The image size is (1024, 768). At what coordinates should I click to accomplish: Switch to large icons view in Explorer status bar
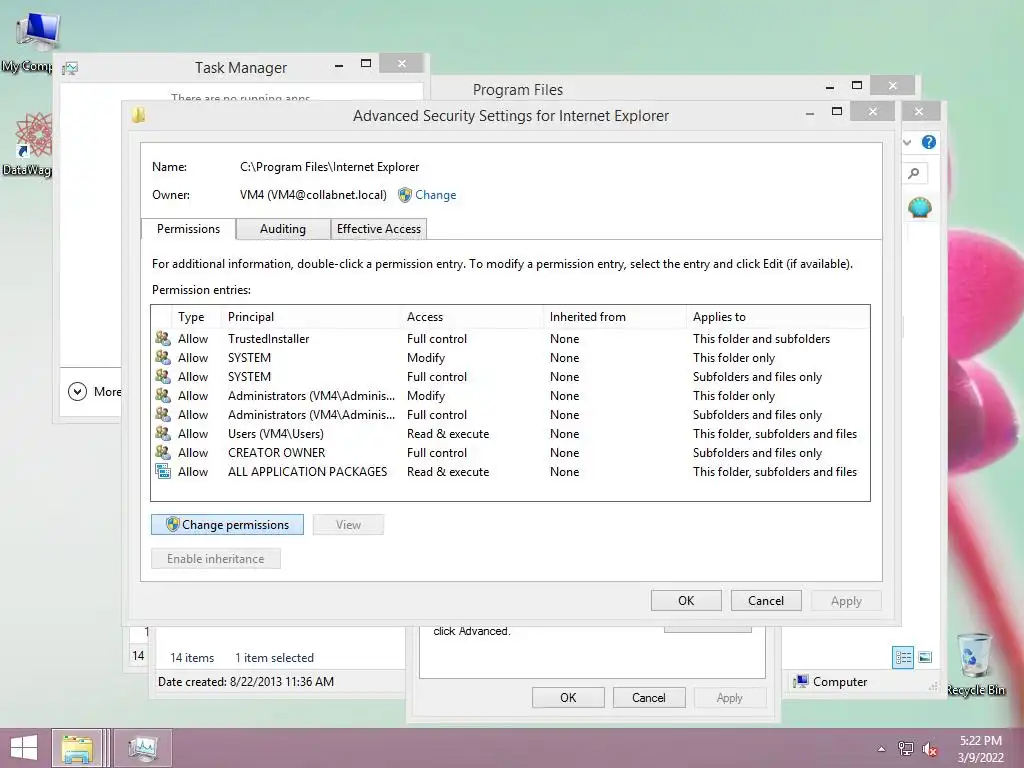tap(925, 657)
